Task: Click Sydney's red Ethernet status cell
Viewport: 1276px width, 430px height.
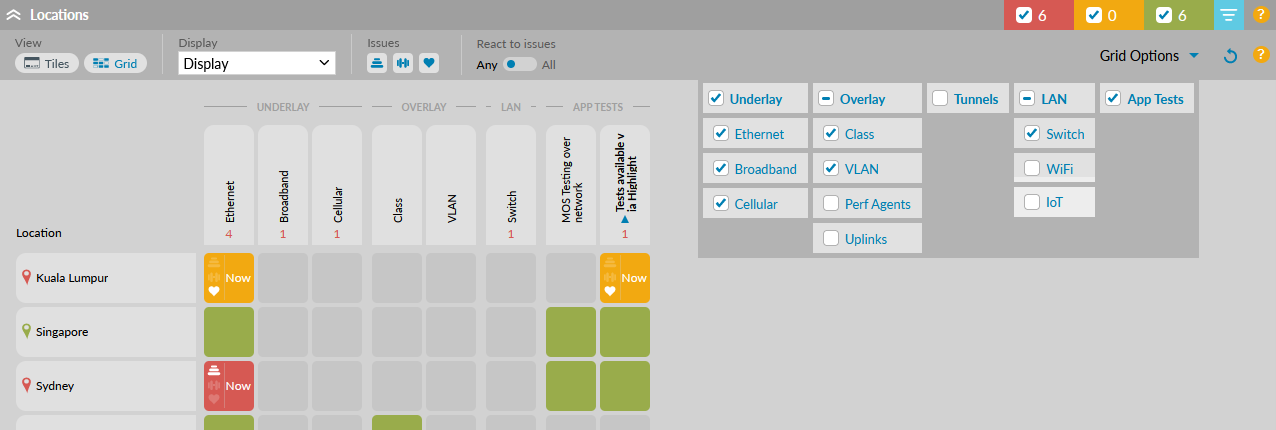Action: point(229,386)
